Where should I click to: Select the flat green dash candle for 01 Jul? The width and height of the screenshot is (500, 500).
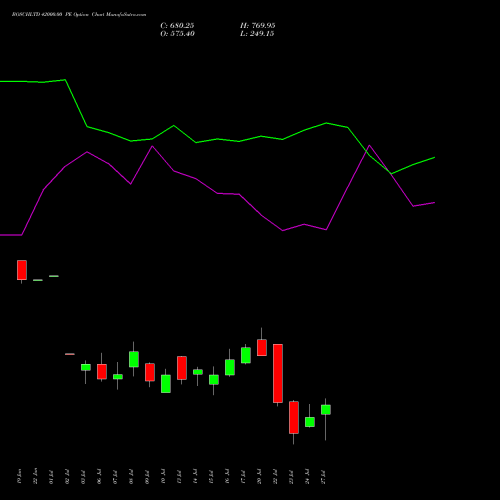54,276
